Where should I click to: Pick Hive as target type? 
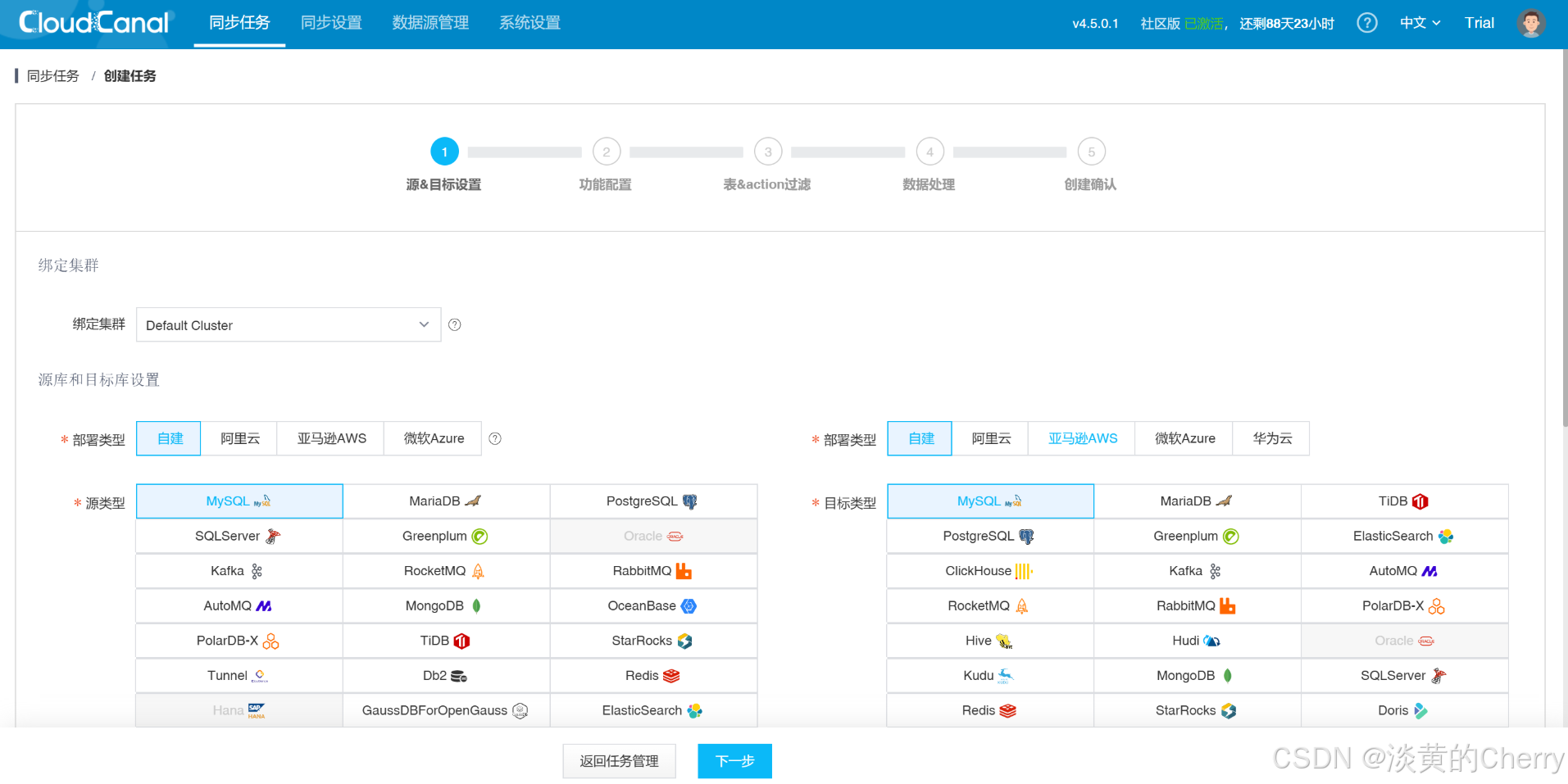(990, 641)
